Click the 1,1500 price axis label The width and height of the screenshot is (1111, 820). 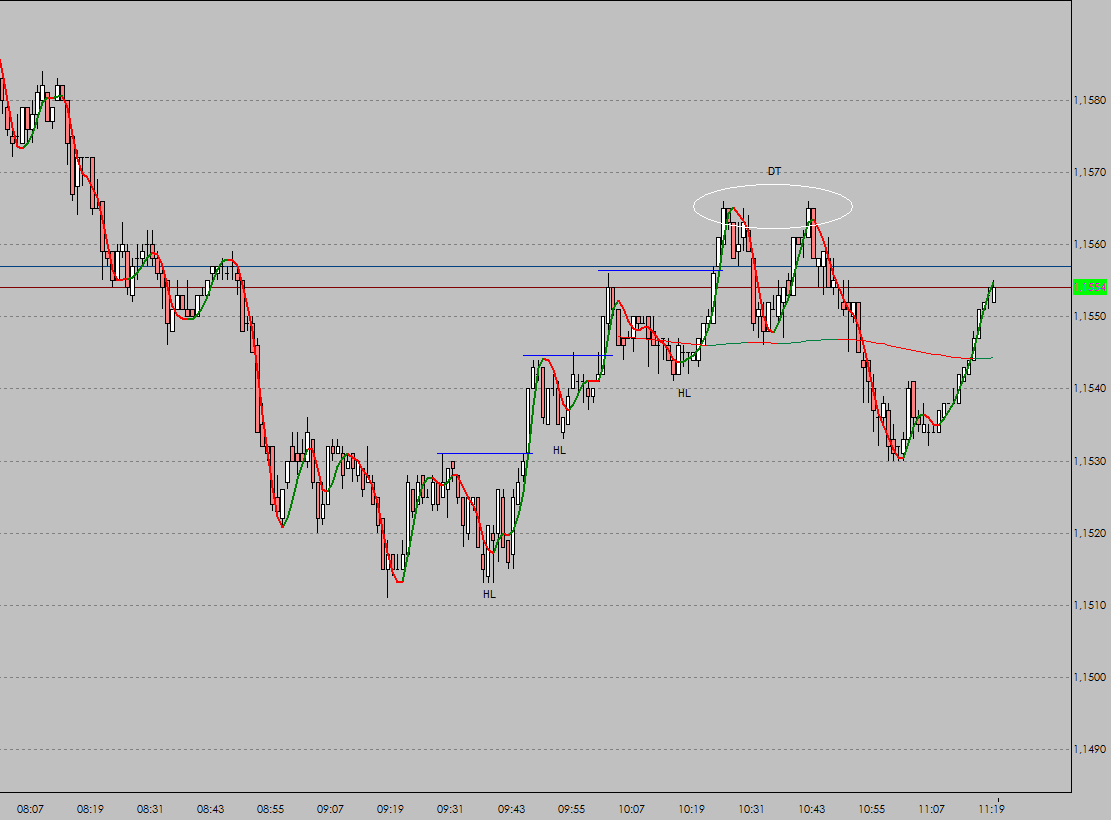click(x=1090, y=678)
